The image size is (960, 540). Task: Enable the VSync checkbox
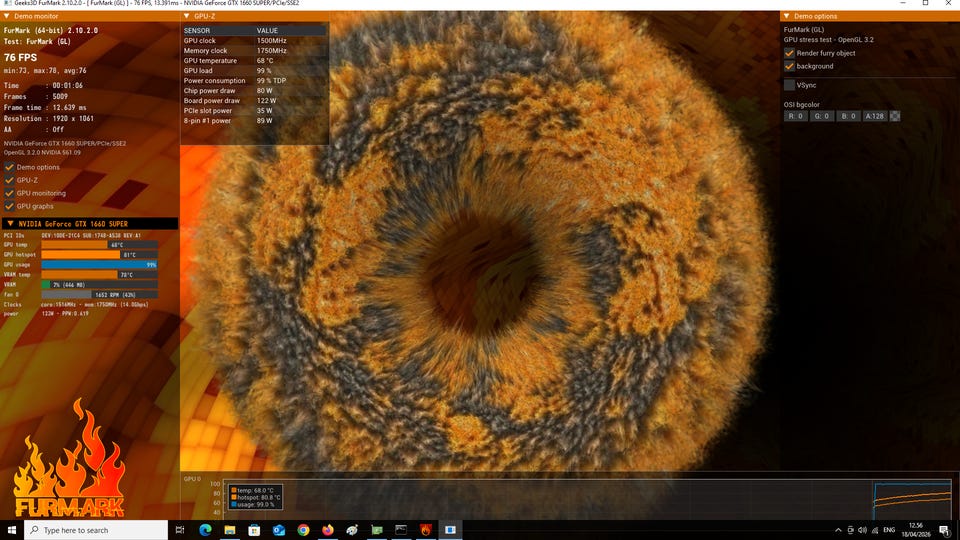click(789, 85)
